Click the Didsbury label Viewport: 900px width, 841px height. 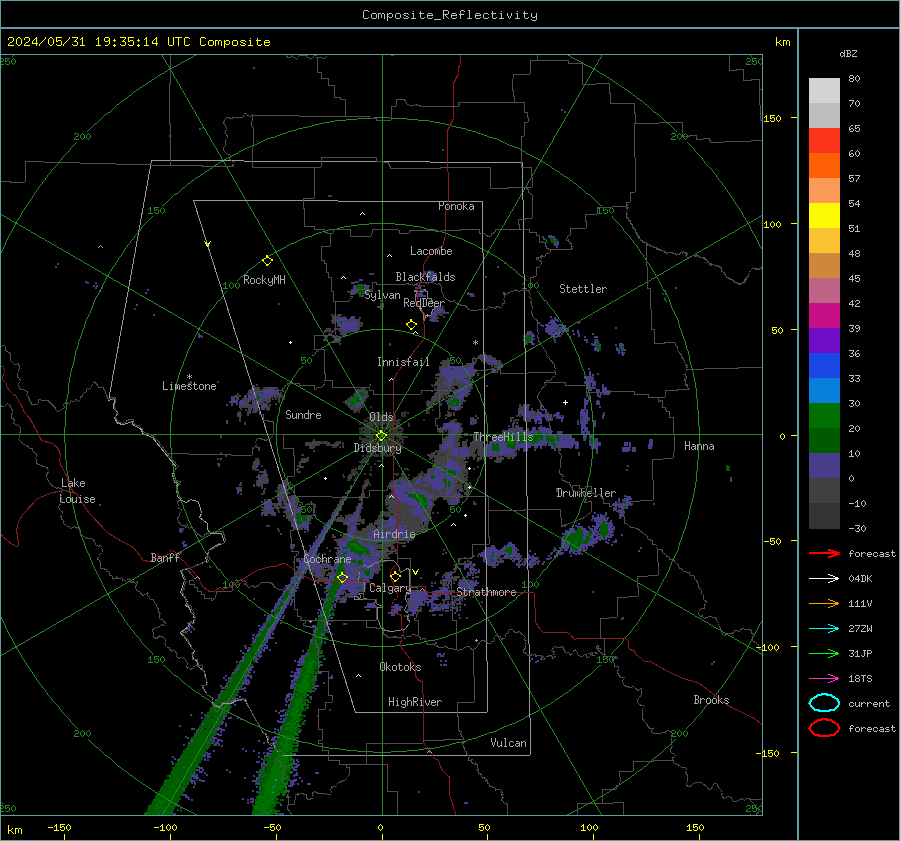point(377,448)
